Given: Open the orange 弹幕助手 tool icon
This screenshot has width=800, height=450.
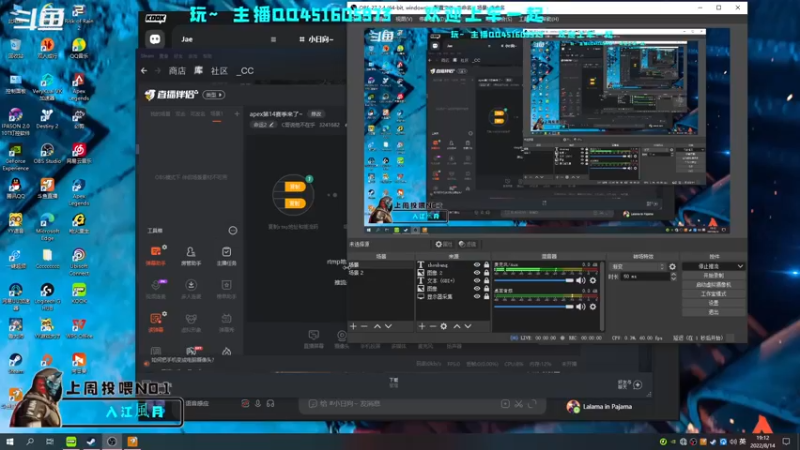Looking at the screenshot, I should click(156, 256).
